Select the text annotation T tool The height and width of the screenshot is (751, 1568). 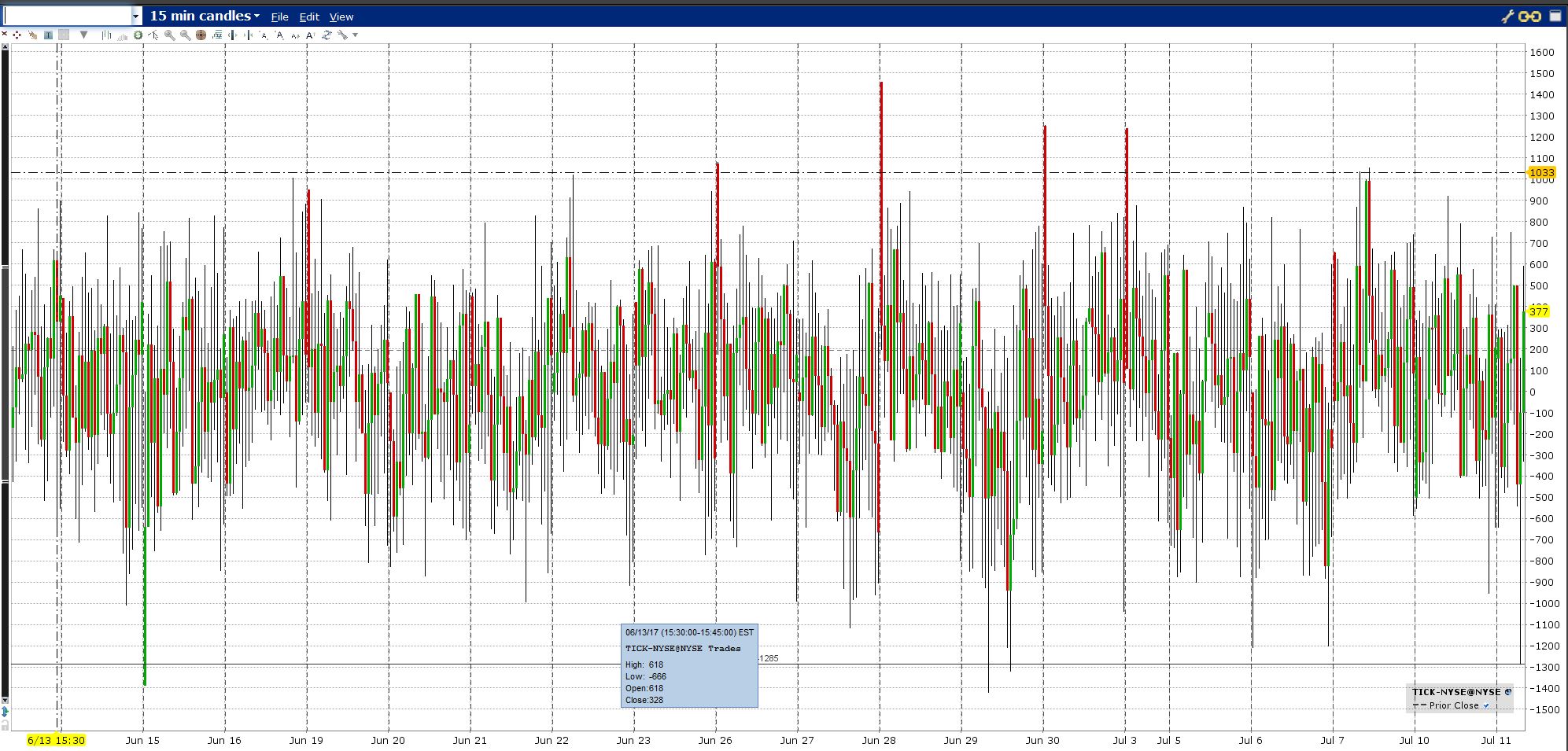coord(49,35)
